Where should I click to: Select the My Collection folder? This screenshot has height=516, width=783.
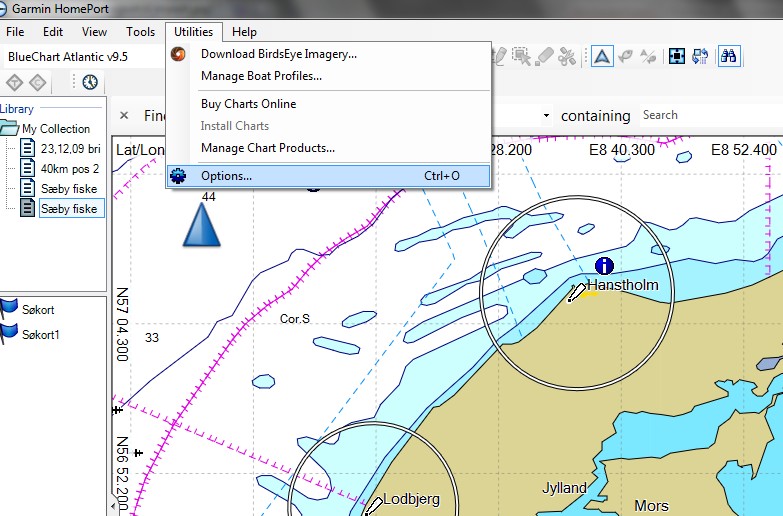56,129
